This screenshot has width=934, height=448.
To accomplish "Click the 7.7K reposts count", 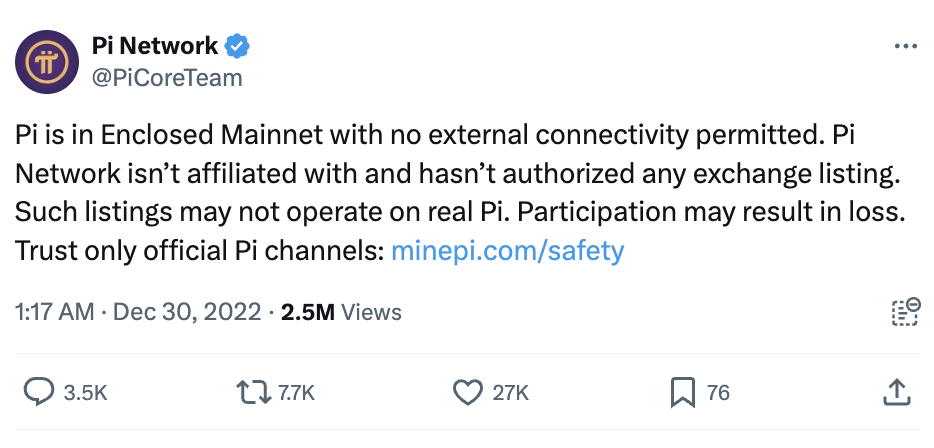I will click(296, 393).
